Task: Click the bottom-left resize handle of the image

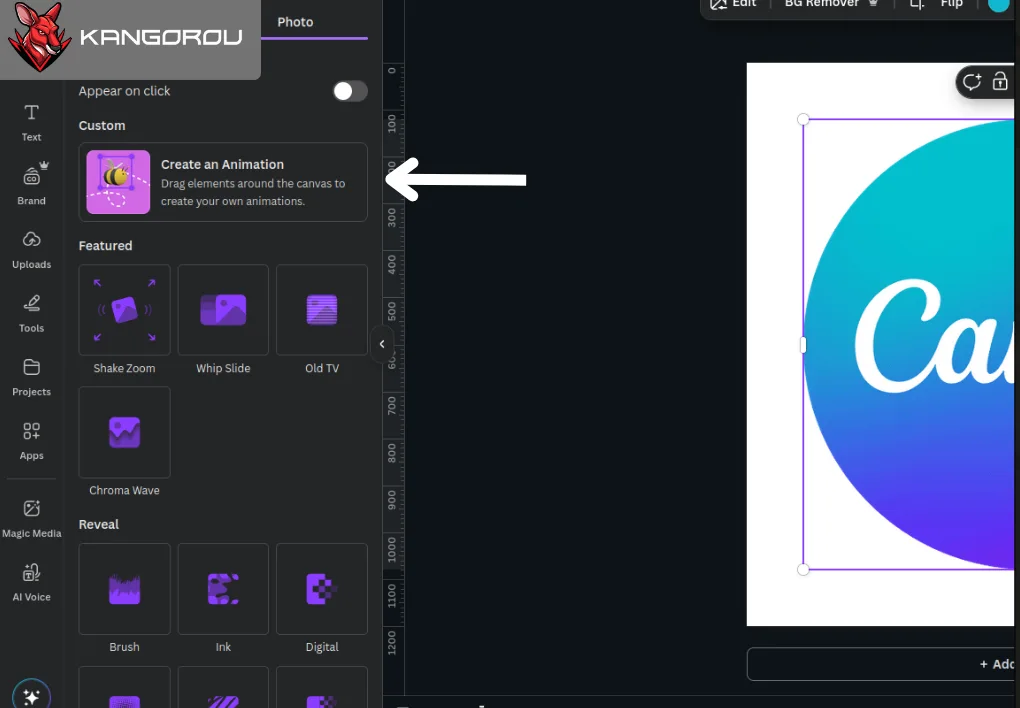Action: tap(803, 569)
